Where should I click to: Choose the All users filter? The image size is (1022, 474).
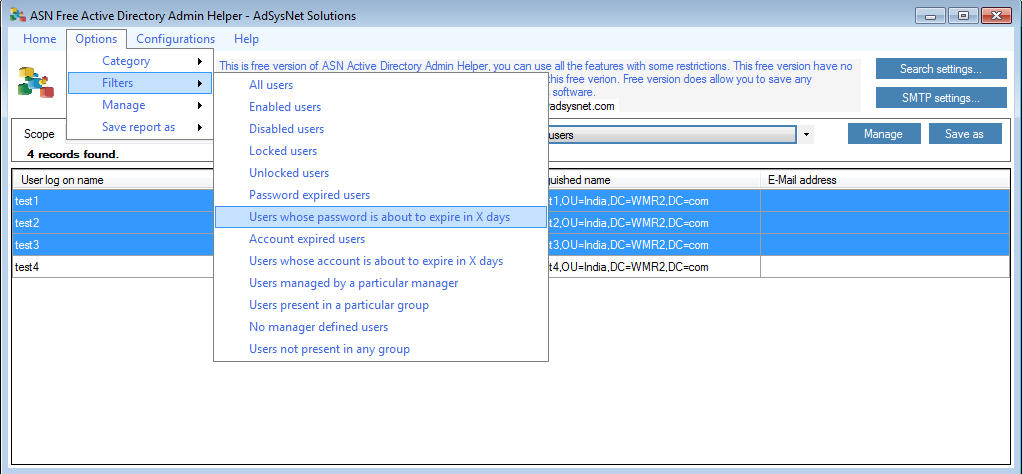tap(381, 85)
